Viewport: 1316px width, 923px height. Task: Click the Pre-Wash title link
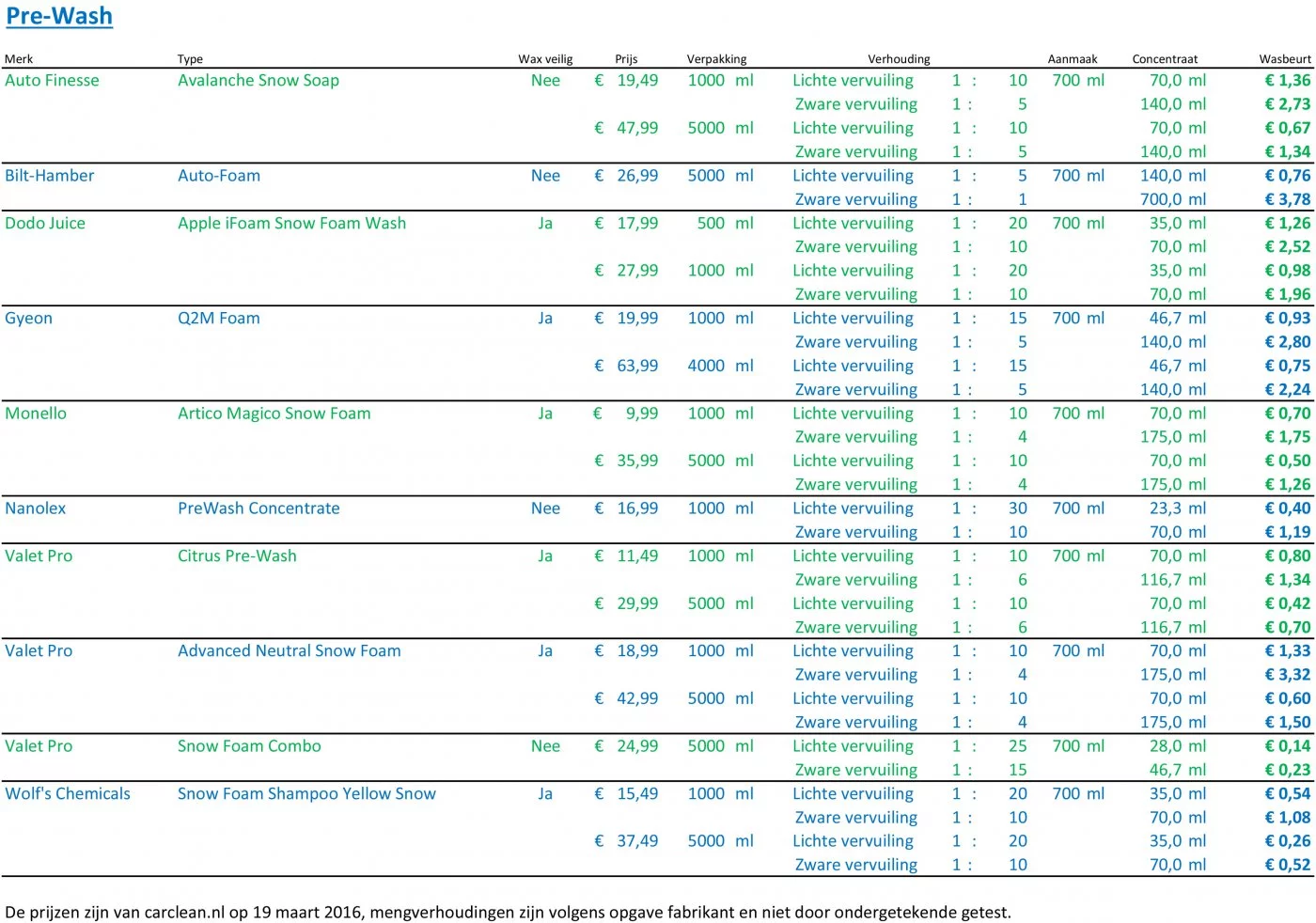pos(59,16)
